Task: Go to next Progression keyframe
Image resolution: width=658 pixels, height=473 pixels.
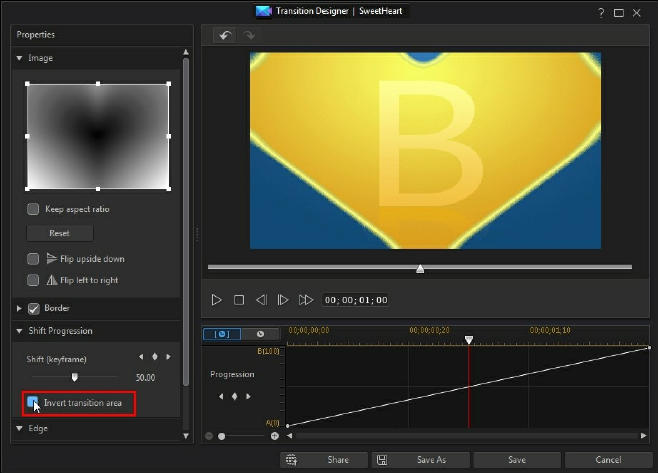Action: pyautogui.click(x=246, y=396)
